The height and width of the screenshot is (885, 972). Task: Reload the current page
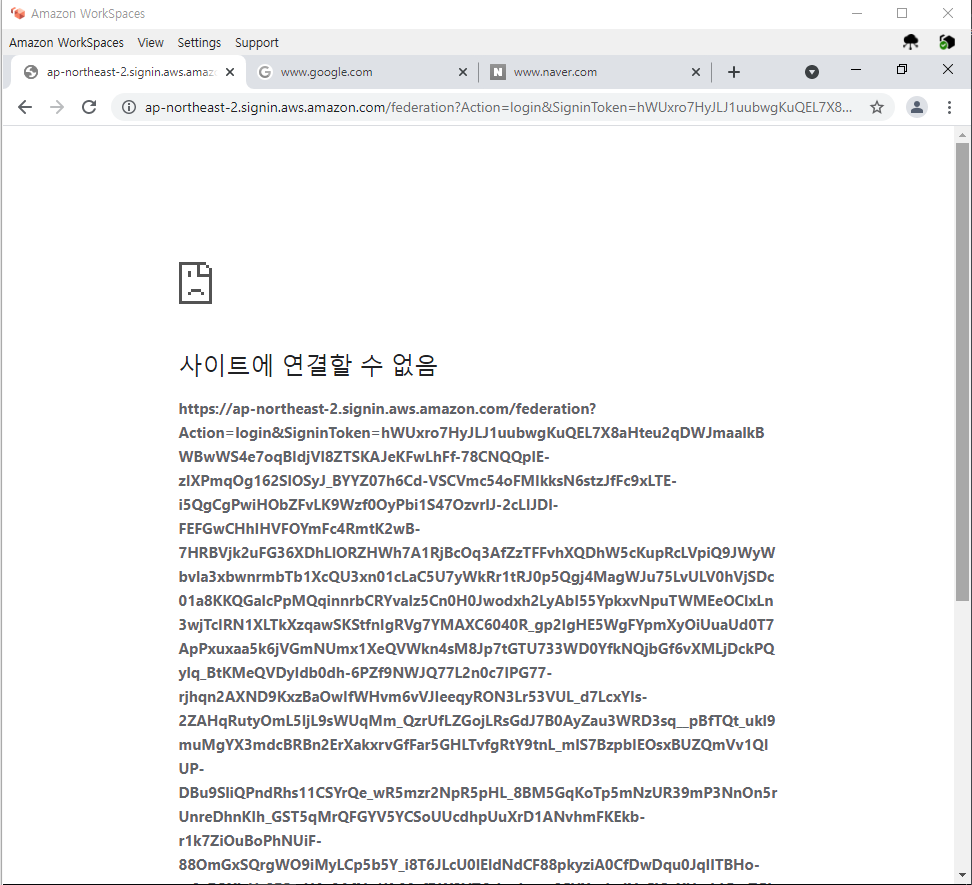89,107
